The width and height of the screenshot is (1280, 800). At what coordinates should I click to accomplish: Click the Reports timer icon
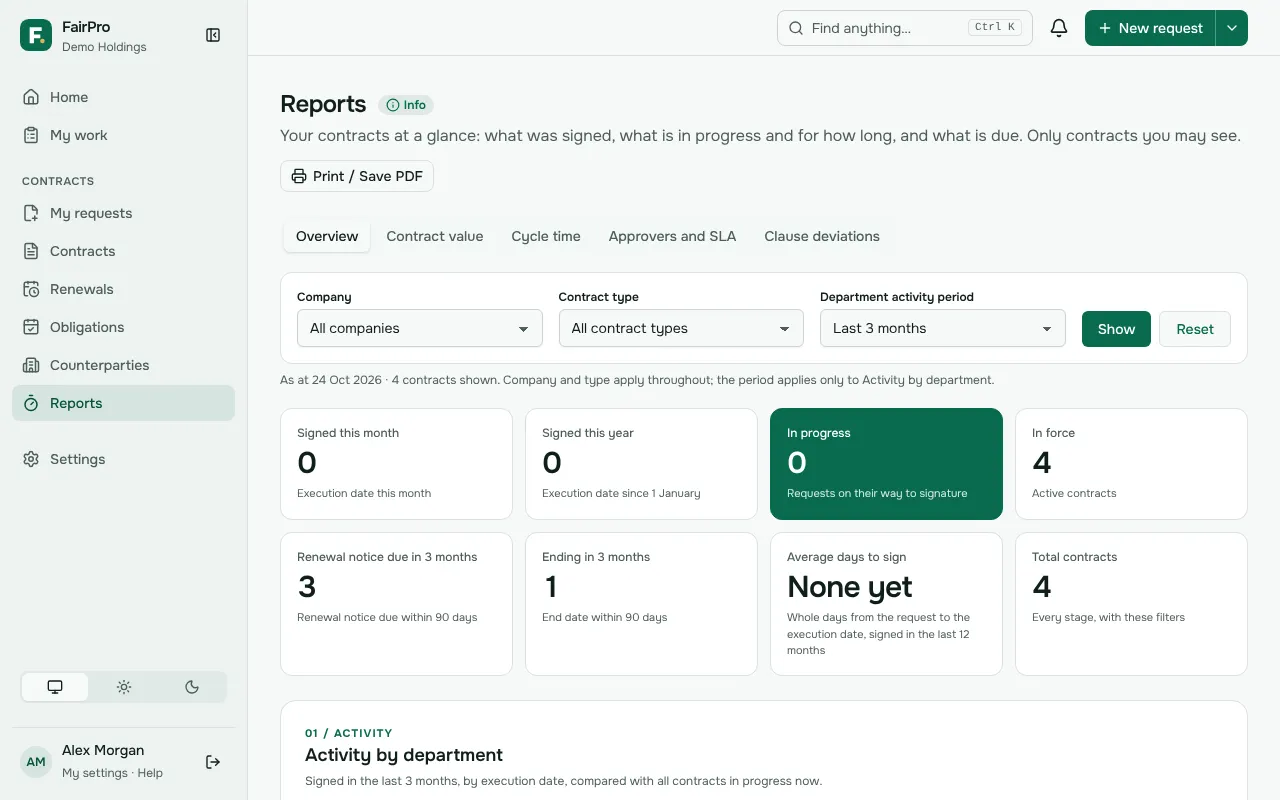(31, 403)
